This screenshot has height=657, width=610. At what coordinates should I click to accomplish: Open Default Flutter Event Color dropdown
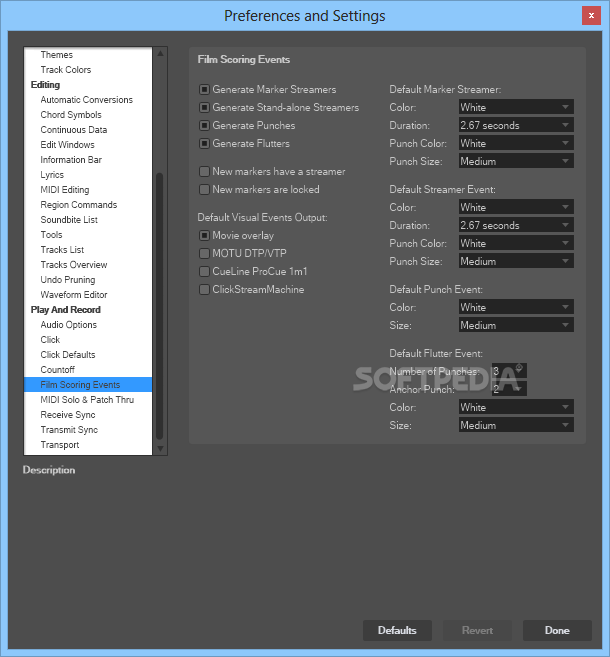click(516, 407)
